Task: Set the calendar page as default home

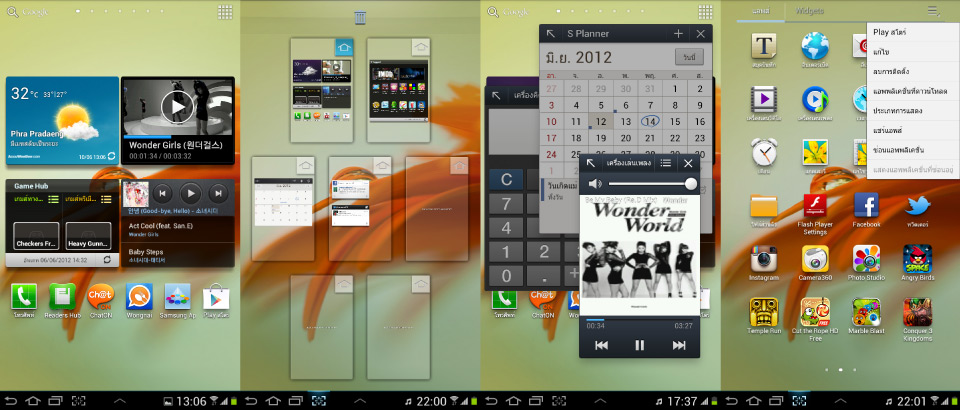Action: click(x=305, y=165)
